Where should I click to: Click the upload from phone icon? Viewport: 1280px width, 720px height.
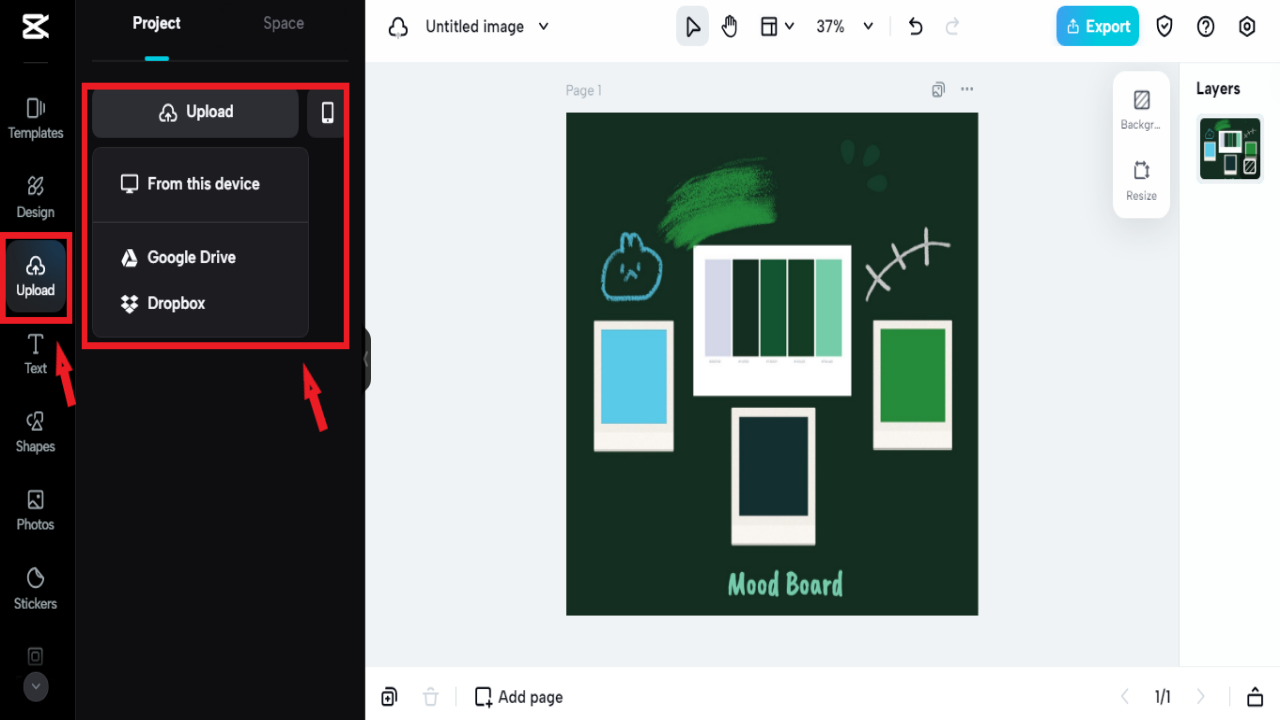[x=326, y=112]
